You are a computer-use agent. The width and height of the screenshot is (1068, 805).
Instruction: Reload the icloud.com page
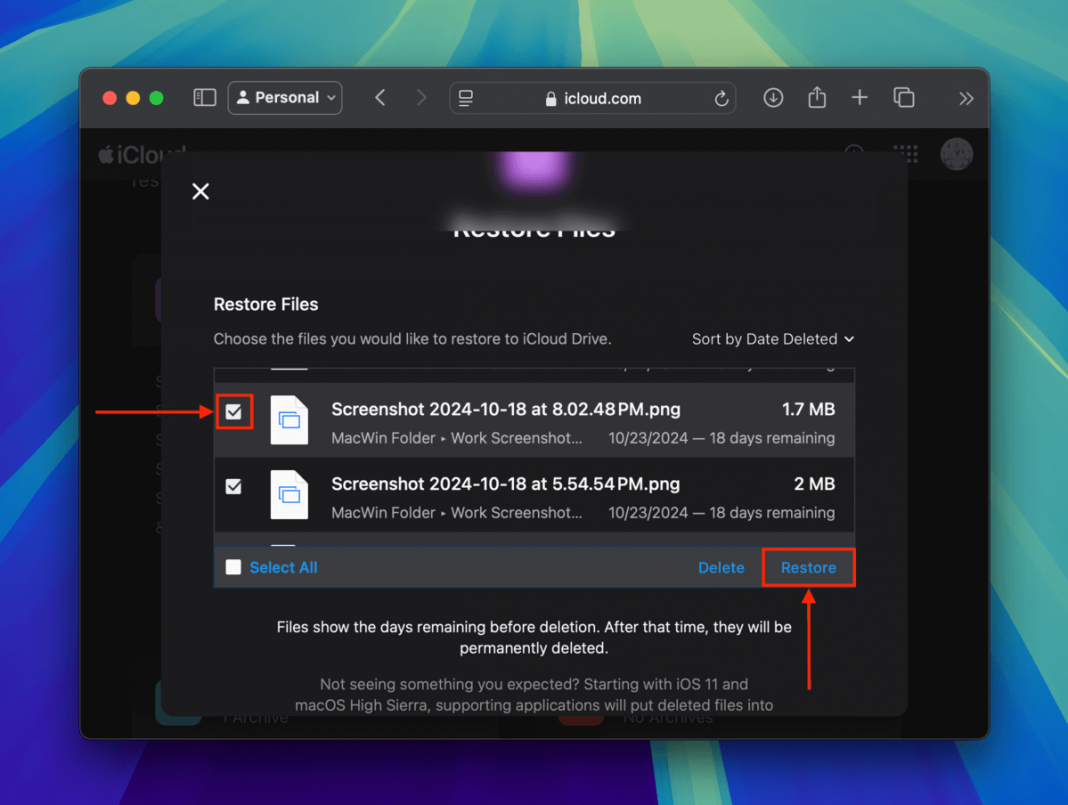(x=721, y=98)
